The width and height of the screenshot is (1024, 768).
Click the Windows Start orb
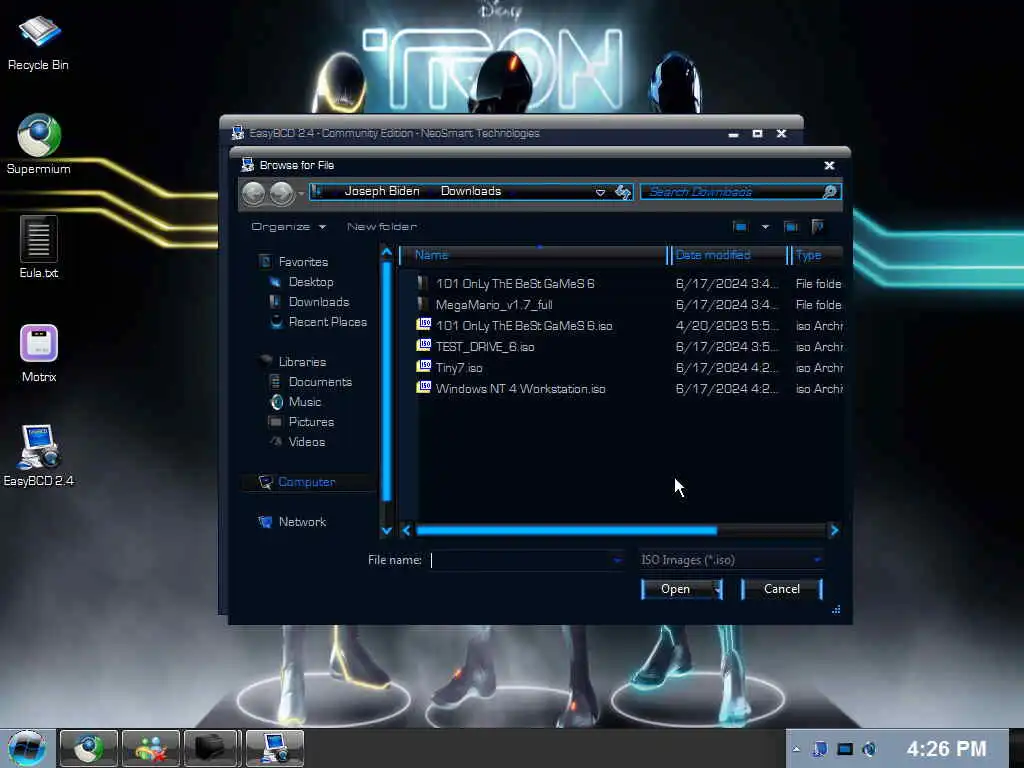26,748
